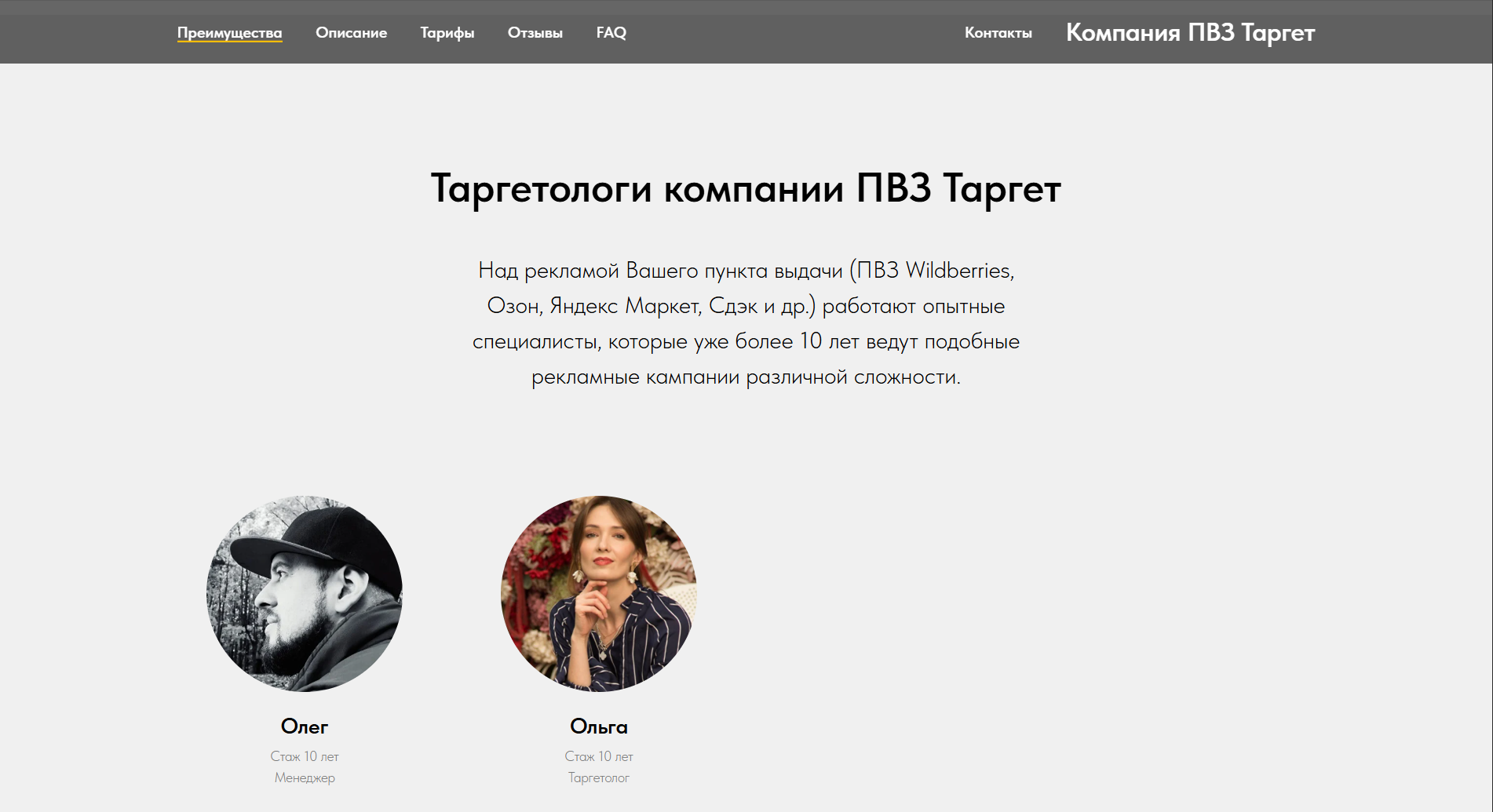Open the FAQ navigation link
The width and height of the screenshot is (1493, 812).
(611, 33)
